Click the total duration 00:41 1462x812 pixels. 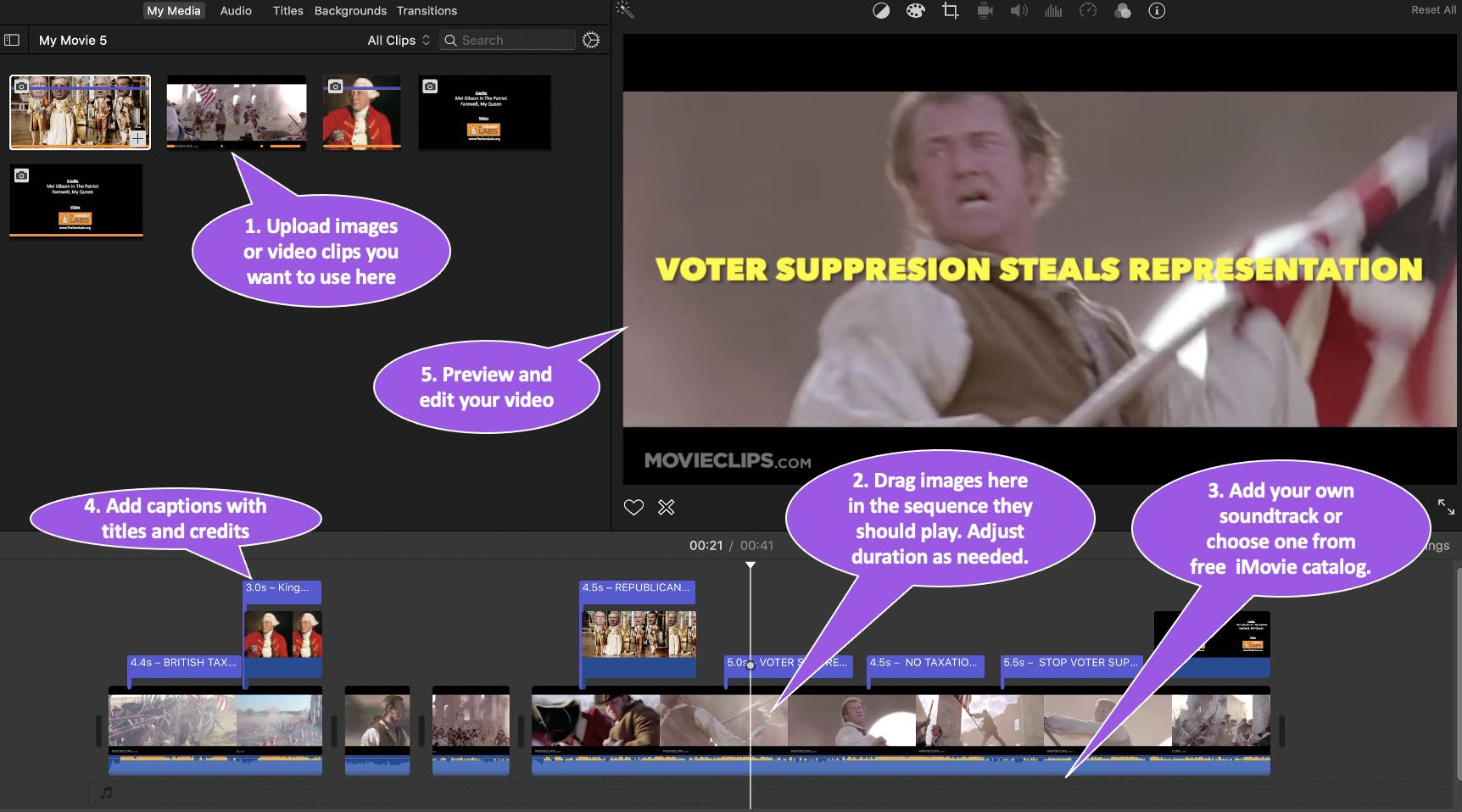[x=756, y=545]
